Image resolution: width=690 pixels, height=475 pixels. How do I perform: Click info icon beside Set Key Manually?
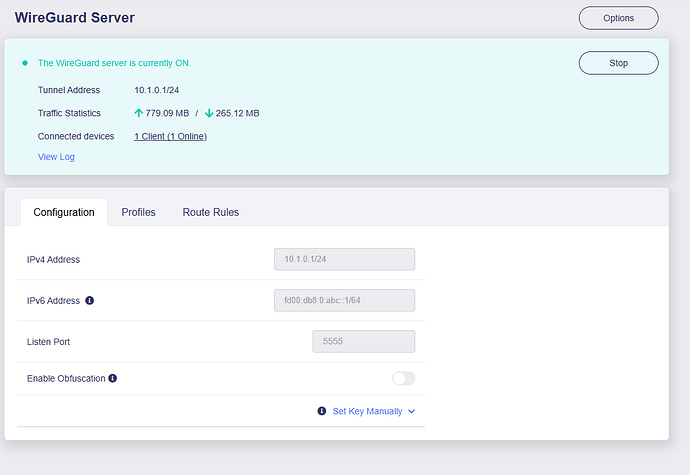click(x=322, y=411)
